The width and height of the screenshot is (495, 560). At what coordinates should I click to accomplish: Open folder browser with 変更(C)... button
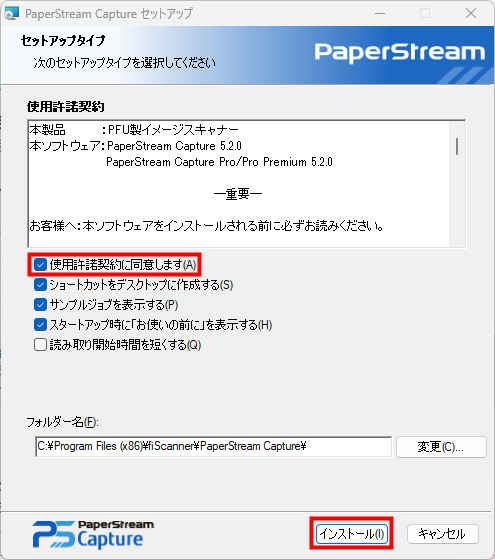(441, 447)
